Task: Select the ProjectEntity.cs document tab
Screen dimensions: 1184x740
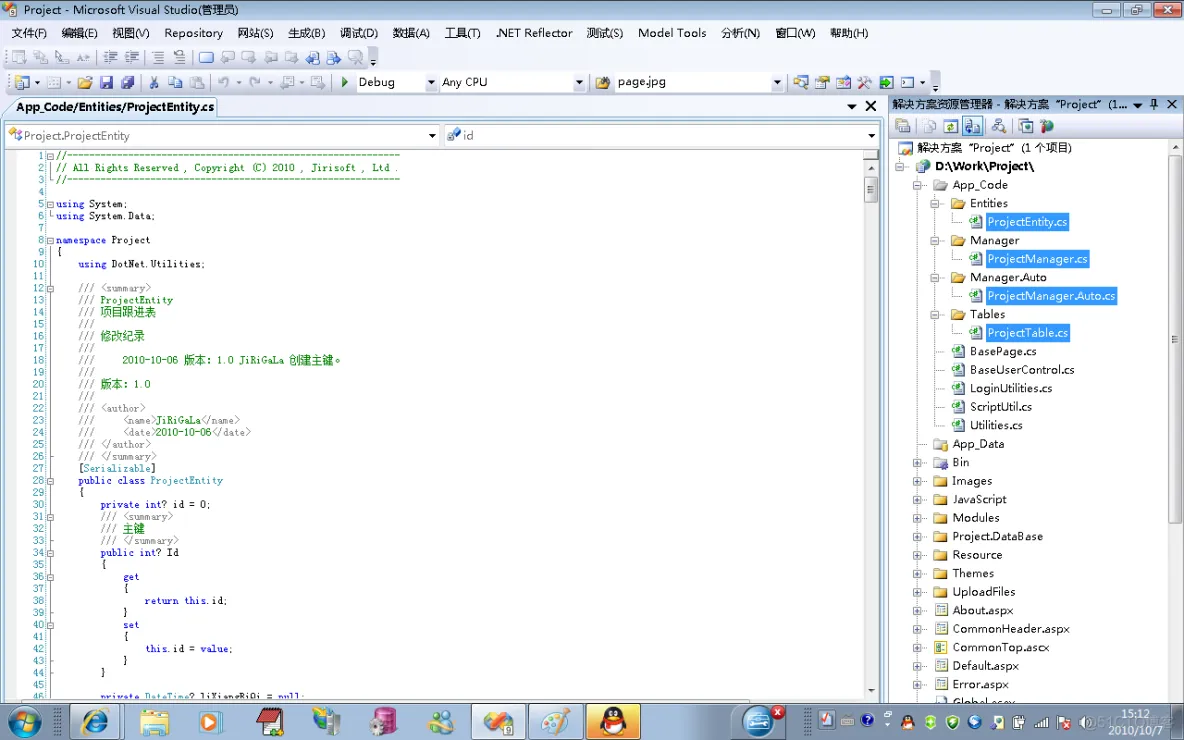Action: tap(115, 107)
